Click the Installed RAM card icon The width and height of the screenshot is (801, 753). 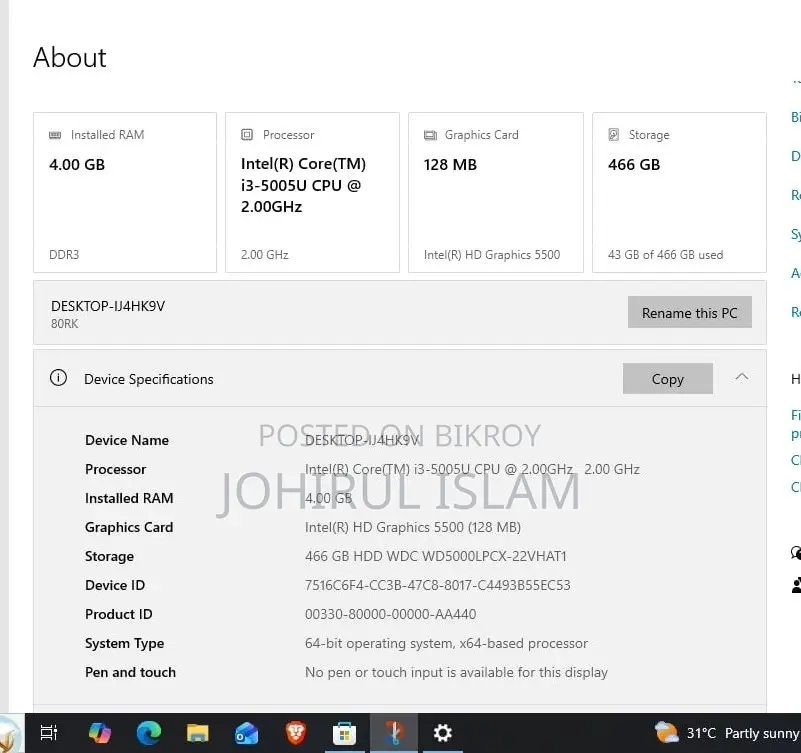55,135
